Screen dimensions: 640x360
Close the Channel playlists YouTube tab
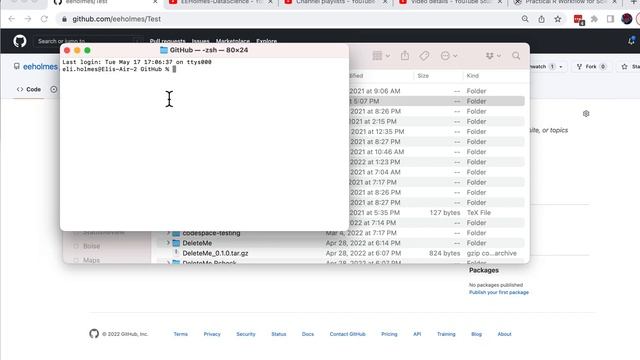pos(385,2)
